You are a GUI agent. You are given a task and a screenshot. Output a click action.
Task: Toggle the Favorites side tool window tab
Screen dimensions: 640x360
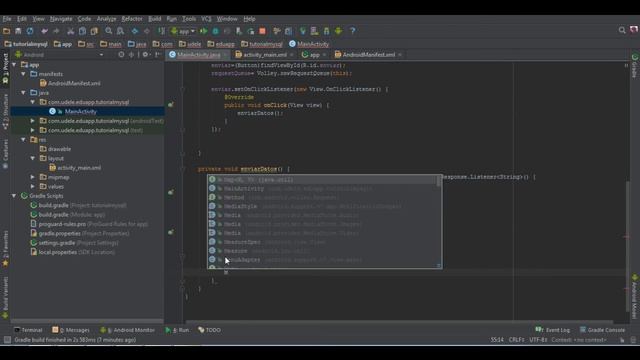[5, 249]
